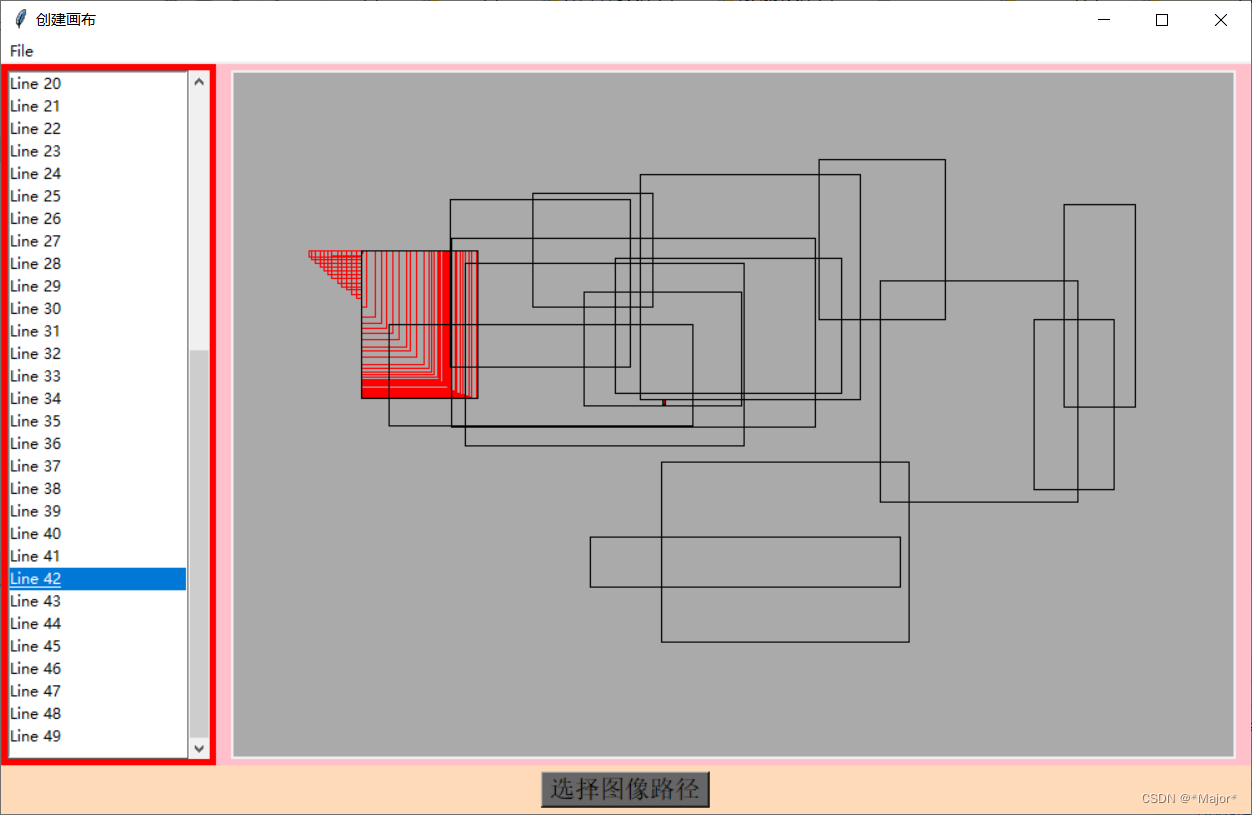Select Line 31 in the list
The width and height of the screenshot is (1252, 815).
pyautogui.click(x=97, y=331)
